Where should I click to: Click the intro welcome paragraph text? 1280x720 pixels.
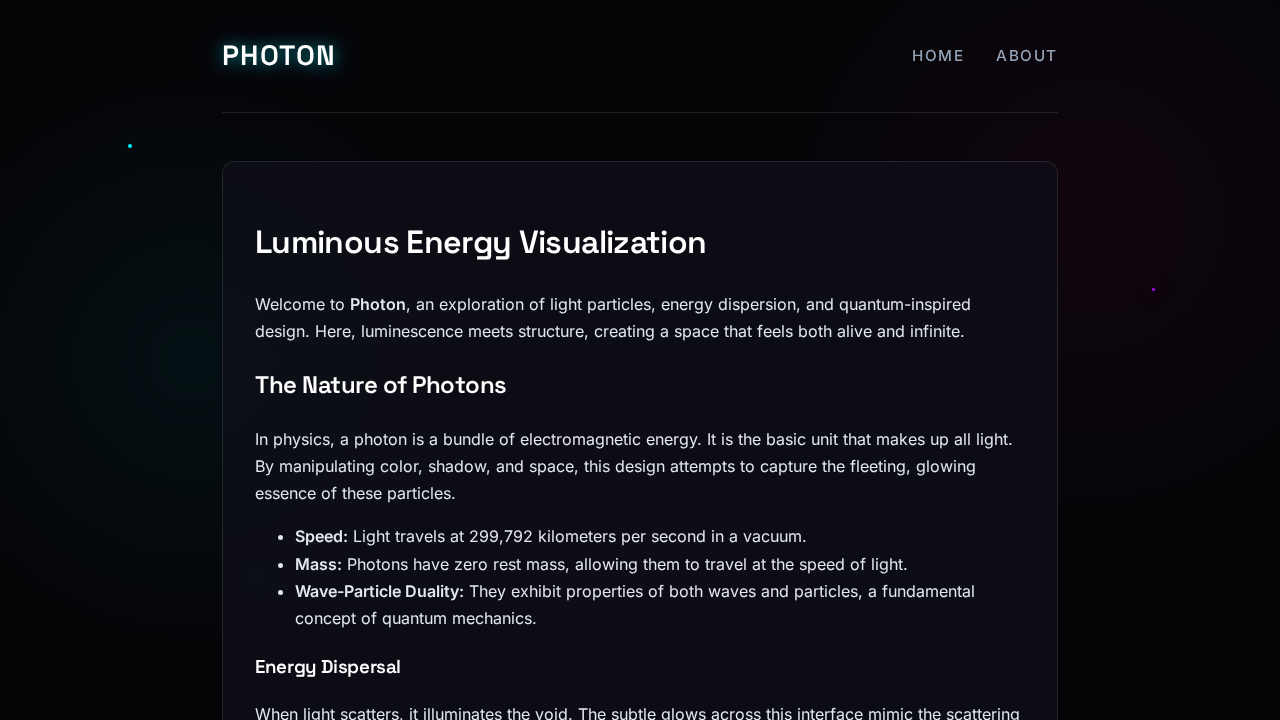(x=612, y=316)
